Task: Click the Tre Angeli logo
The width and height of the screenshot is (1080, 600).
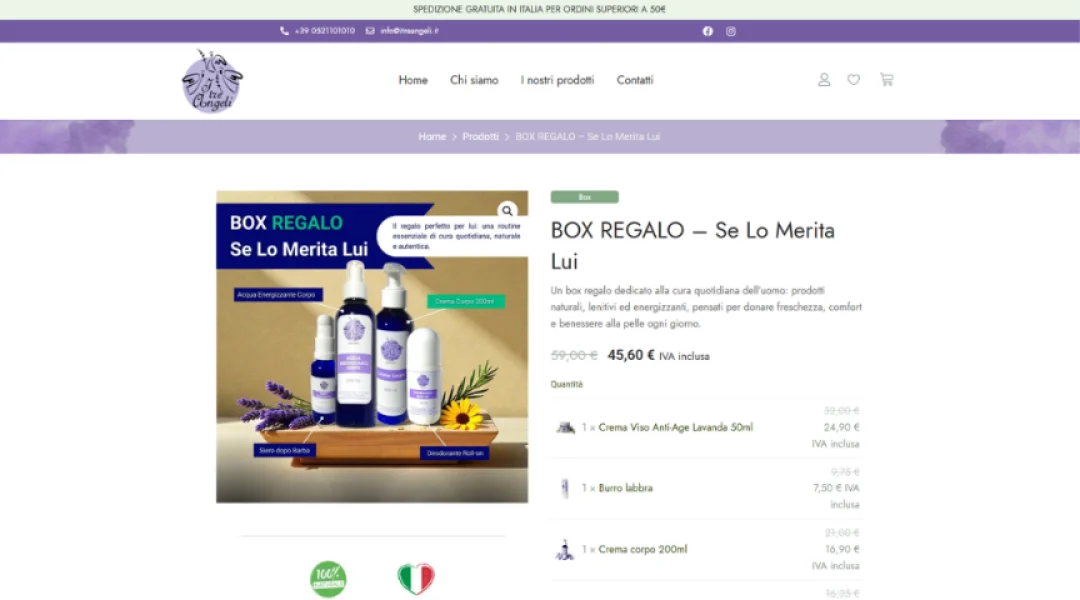Action: [211, 83]
